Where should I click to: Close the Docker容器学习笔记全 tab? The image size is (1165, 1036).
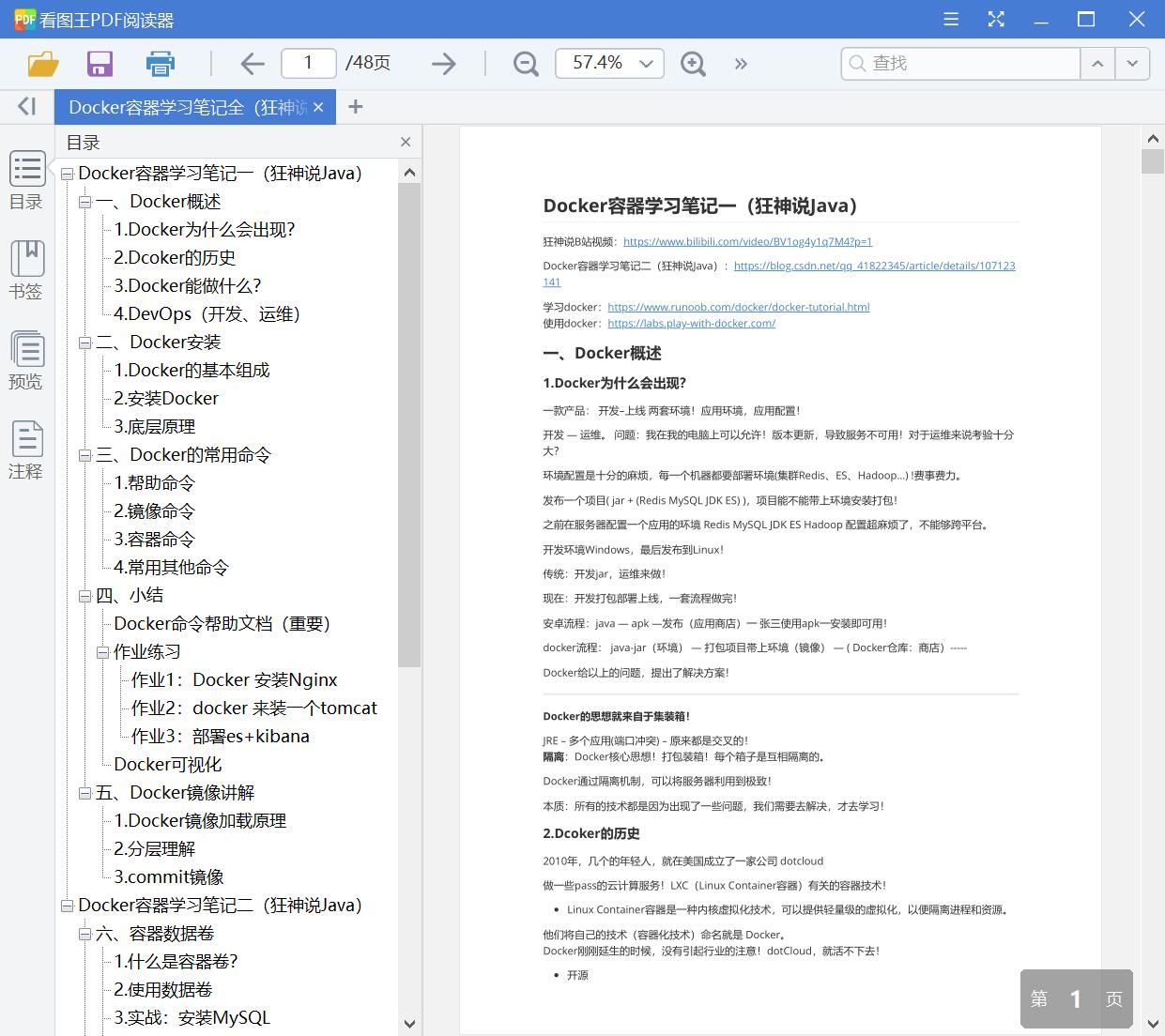pos(318,107)
